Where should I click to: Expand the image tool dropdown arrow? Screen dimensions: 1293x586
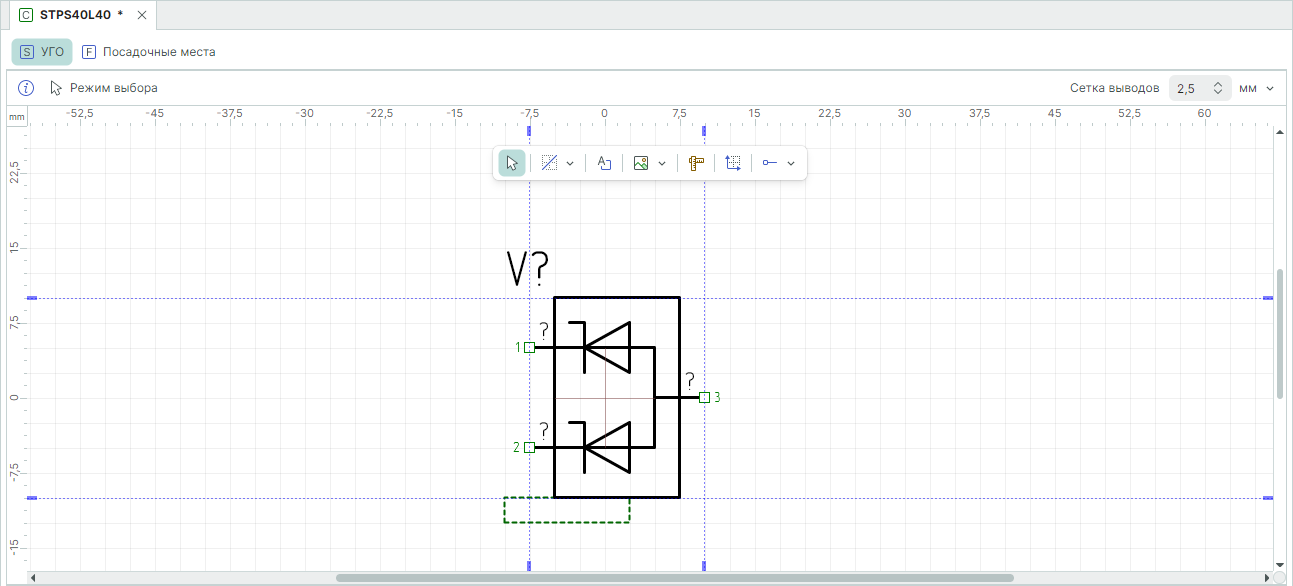[662, 163]
